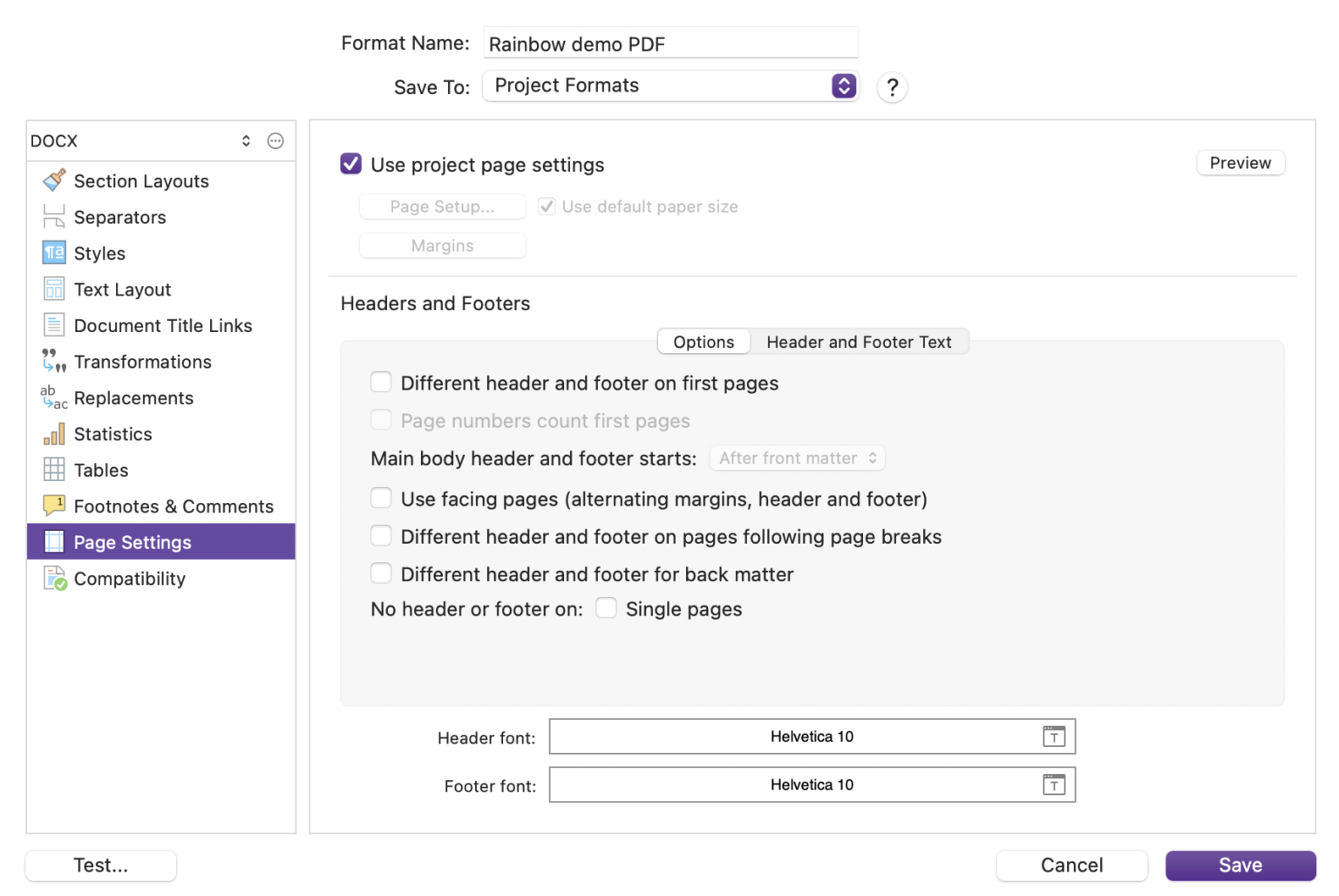Click the Preview button
The image size is (1339, 896).
point(1240,163)
